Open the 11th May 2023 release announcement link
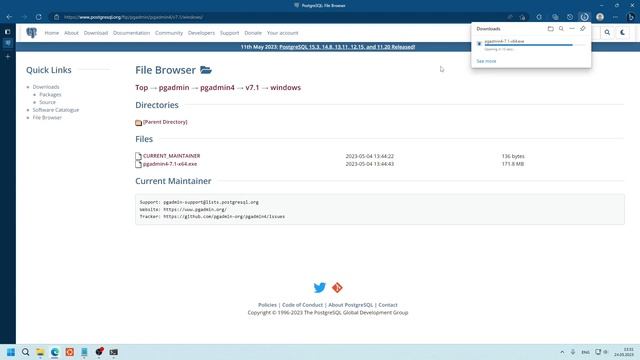The width and height of the screenshot is (640, 360). [x=347, y=47]
